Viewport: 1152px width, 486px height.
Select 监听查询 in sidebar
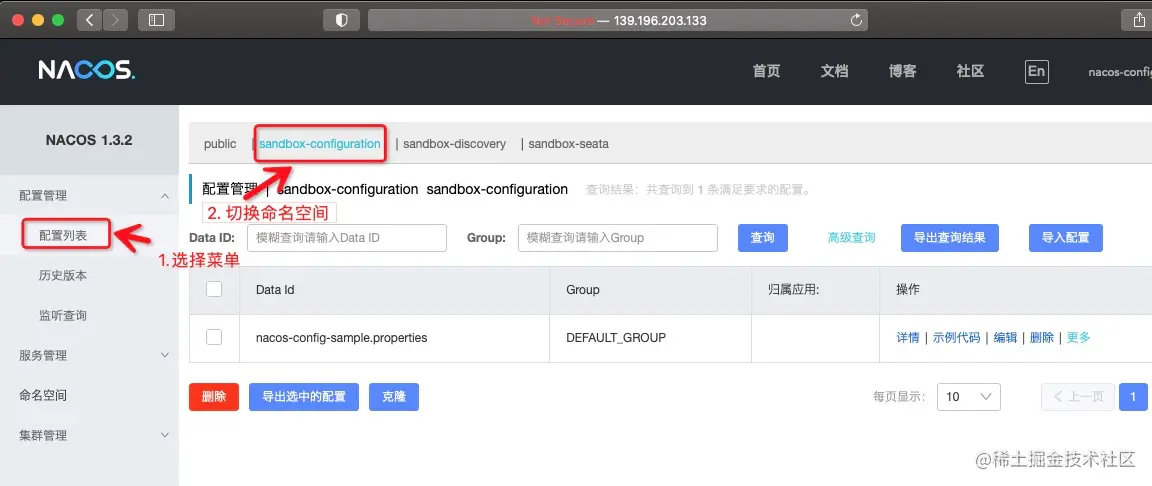(x=63, y=316)
